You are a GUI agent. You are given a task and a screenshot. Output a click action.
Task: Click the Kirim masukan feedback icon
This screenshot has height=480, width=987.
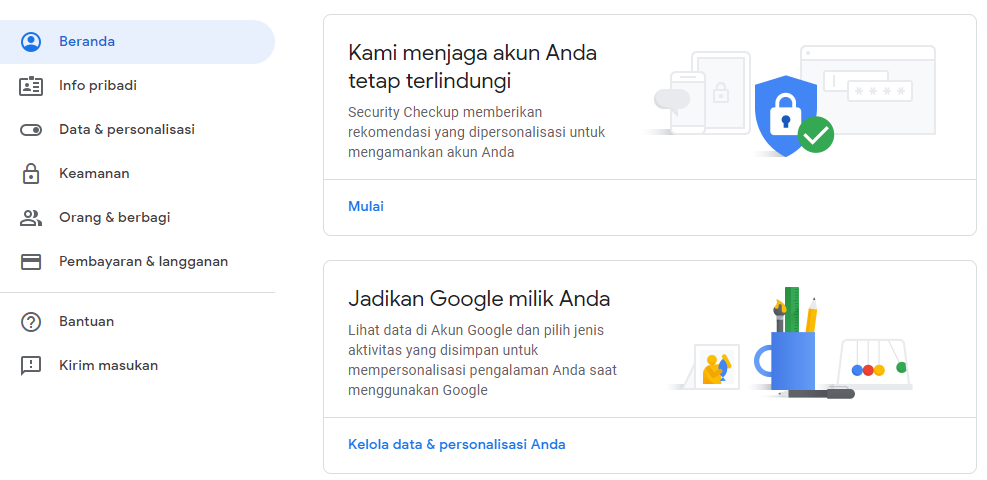tap(31, 366)
